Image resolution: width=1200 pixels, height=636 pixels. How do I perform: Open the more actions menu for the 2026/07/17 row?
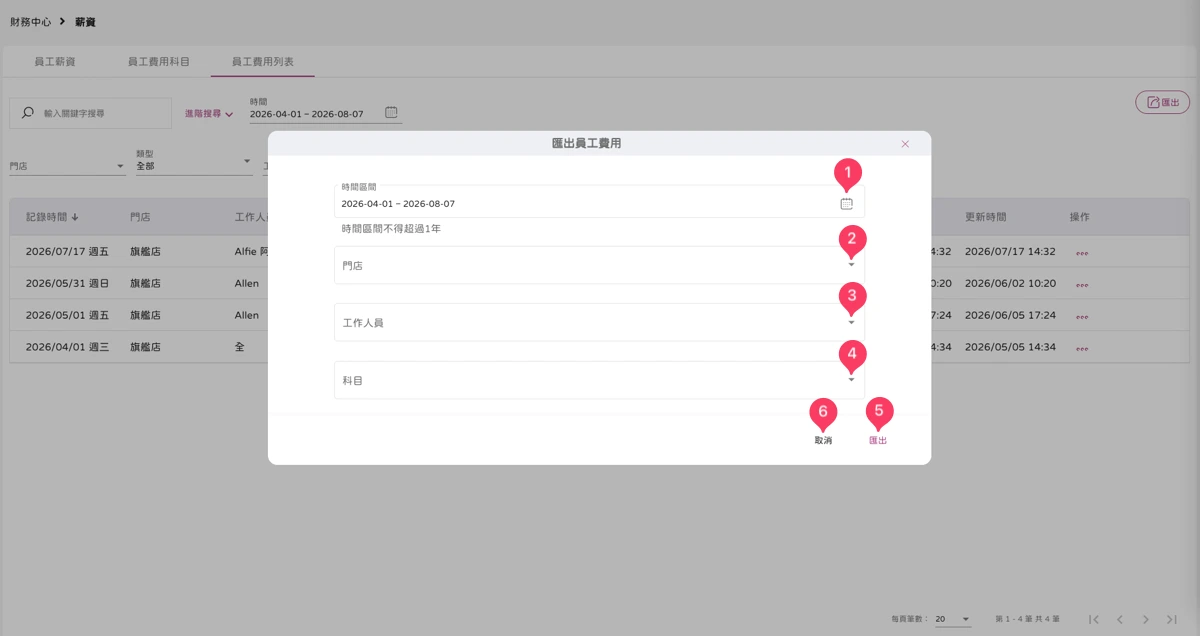[1082, 253]
